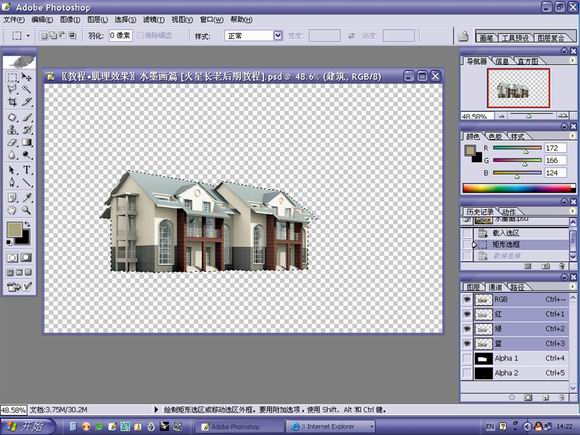
Task: Select the Slice tool
Action: click(x=27, y=102)
